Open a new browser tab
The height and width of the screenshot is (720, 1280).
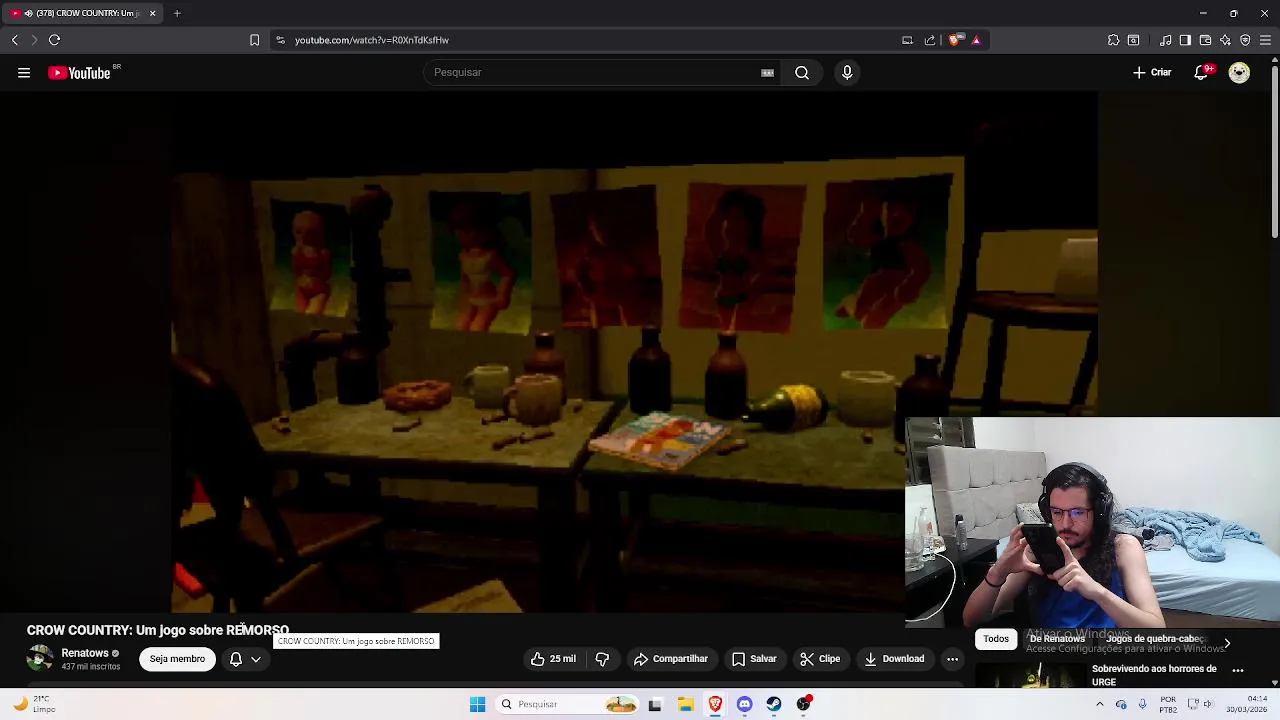click(177, 13)
